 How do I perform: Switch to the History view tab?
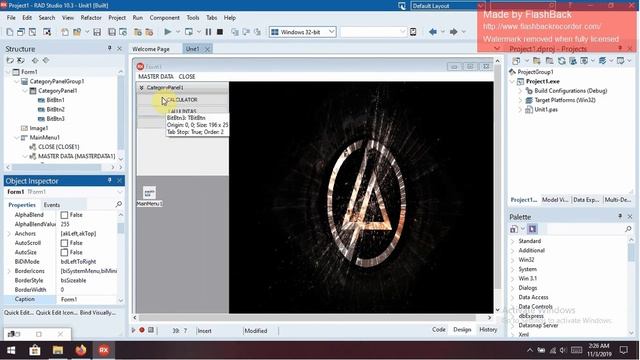(488, 329)
